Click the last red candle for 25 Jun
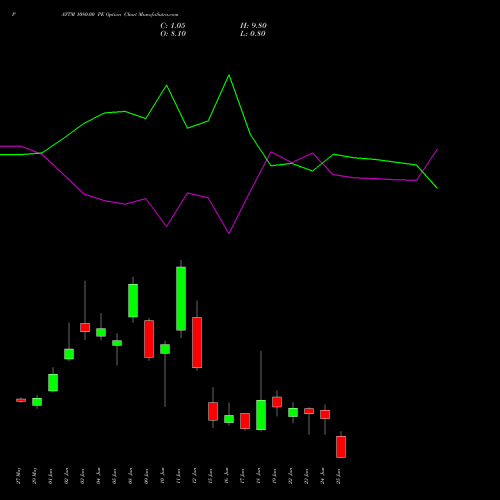Image resolution: width=500 pixels, height=500 pixels. (341, 447)
